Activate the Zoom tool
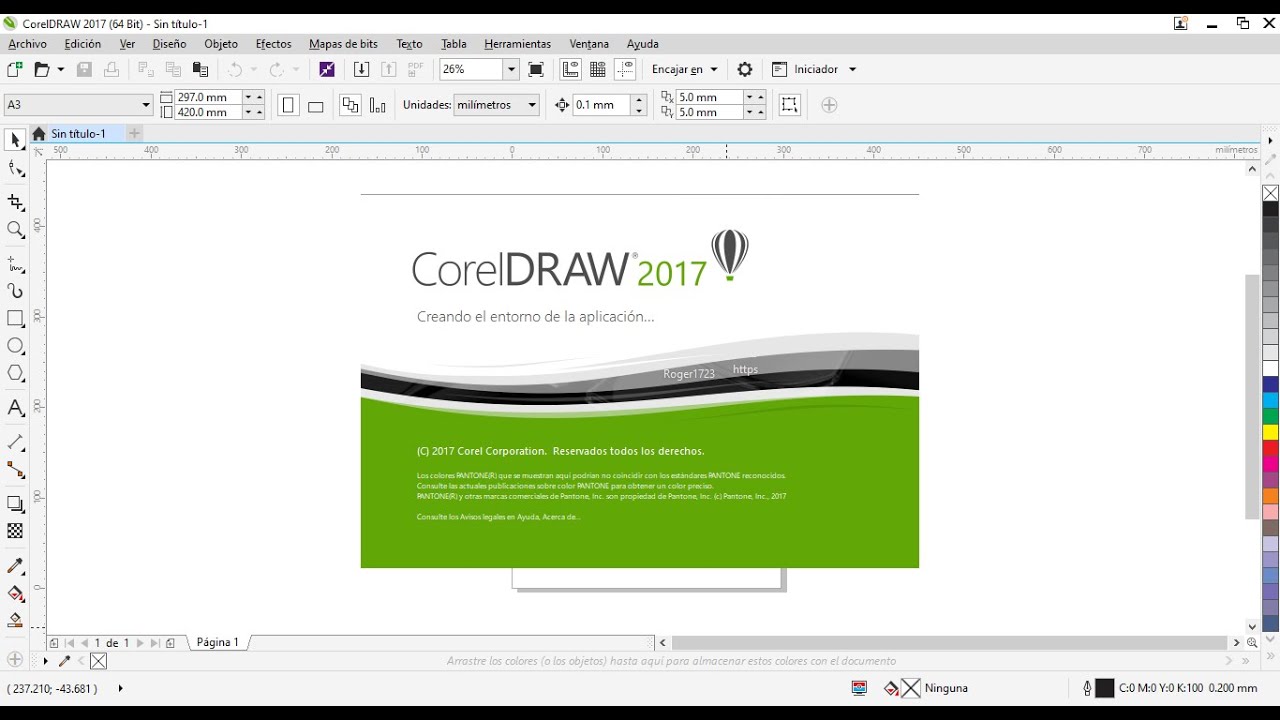The height and width of the screenshot is (720, 1280). click(x=15, y=230)
